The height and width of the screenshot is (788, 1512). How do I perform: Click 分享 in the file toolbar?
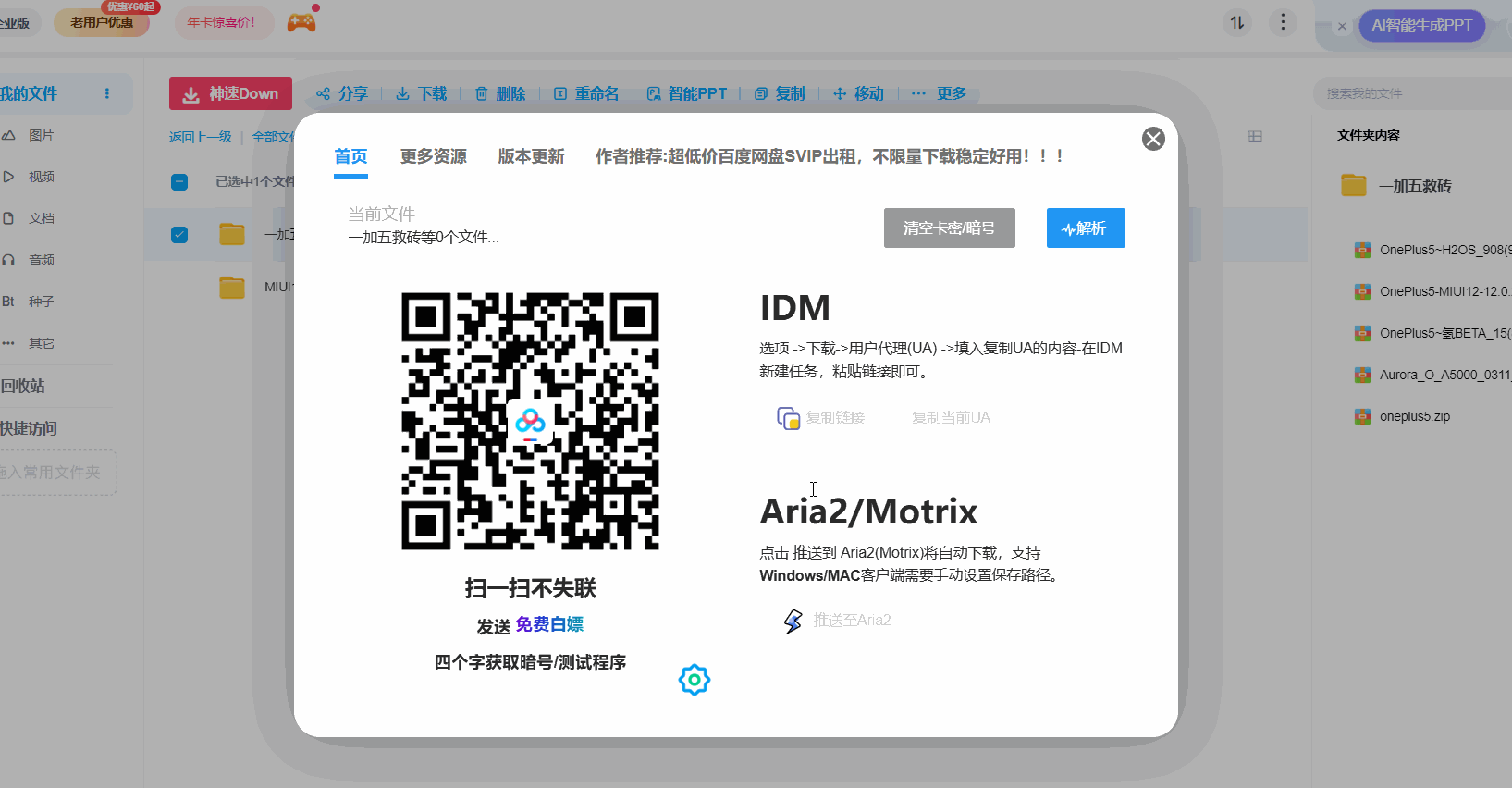click(x=342, y=93)
